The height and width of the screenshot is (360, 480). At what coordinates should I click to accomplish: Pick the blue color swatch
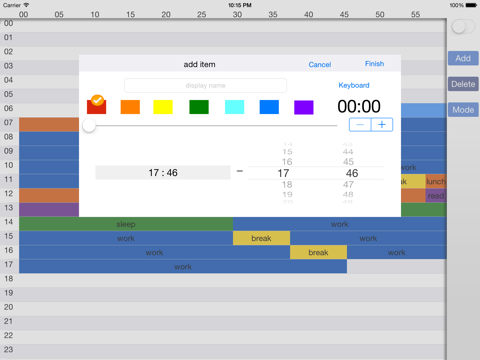pyautogui.click(x=269, y=107)
